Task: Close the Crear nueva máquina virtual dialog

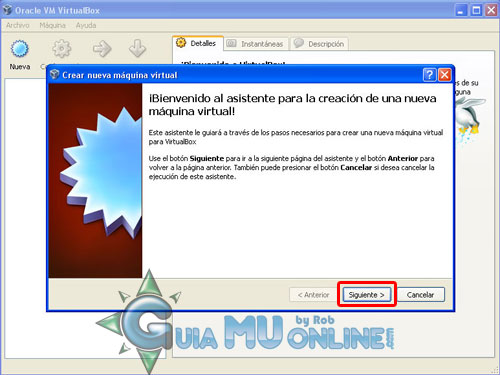Action: 444,75
